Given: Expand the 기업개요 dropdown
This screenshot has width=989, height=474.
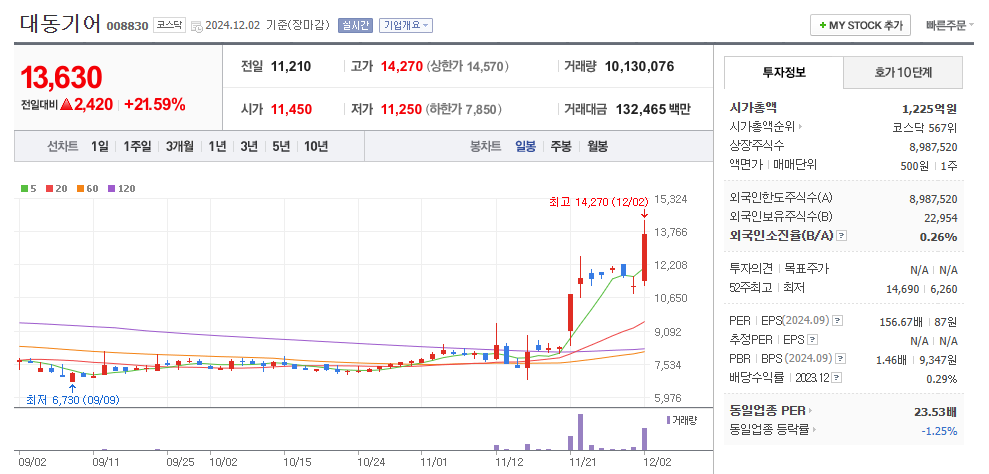Looking at the screenshot, I should tap(405, 25).
